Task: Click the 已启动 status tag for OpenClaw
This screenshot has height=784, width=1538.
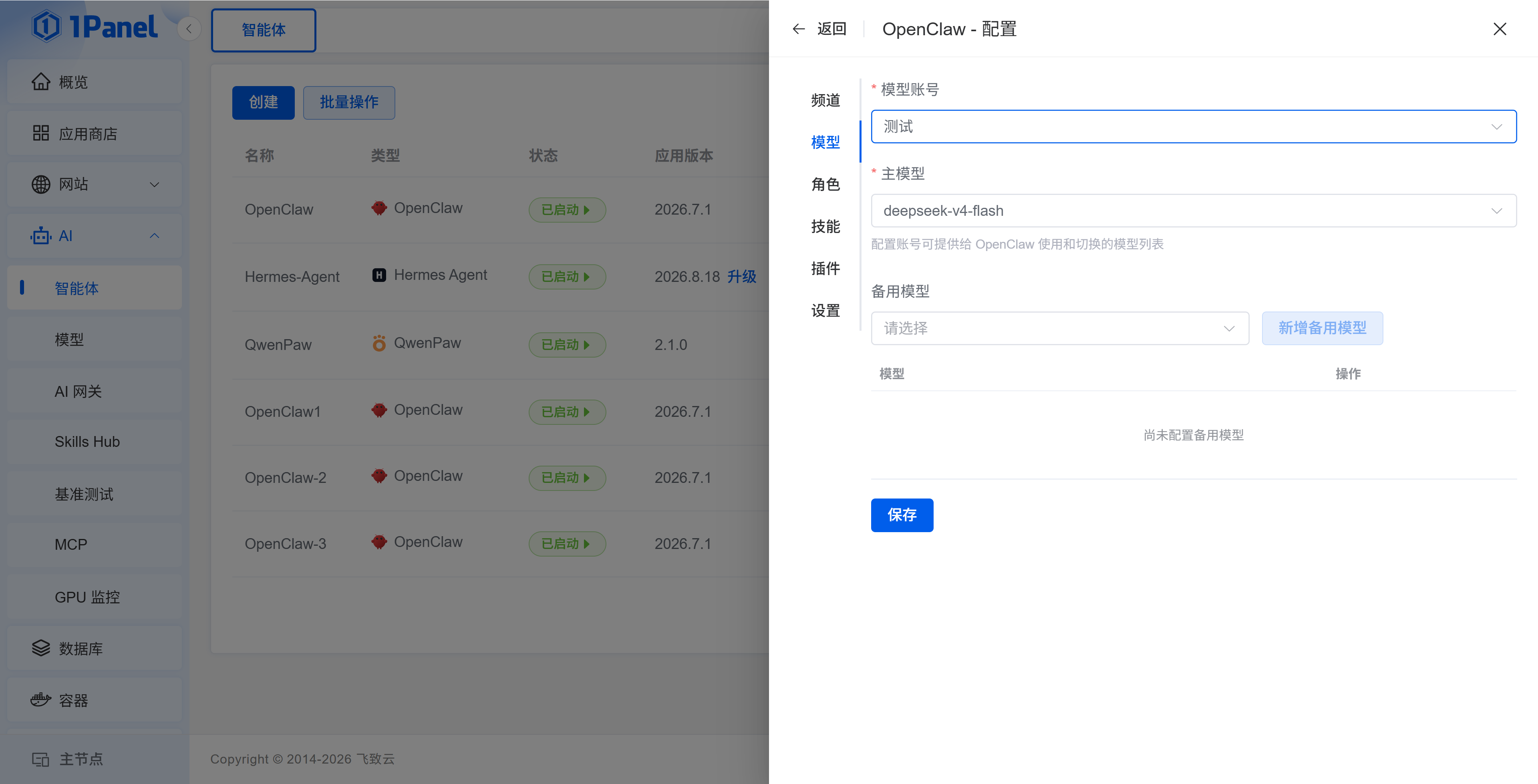Action: pyautogui.click(x=567, y=210)
